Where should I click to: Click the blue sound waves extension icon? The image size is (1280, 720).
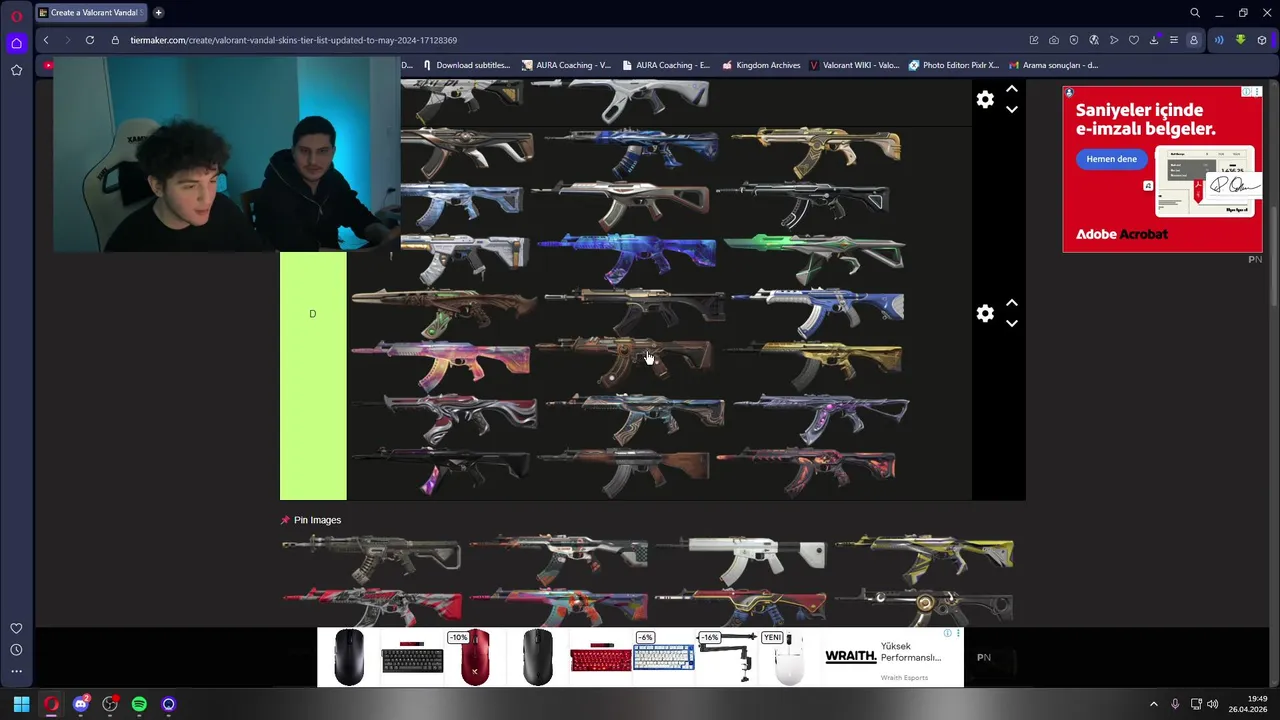click(x=1219, y=40)
